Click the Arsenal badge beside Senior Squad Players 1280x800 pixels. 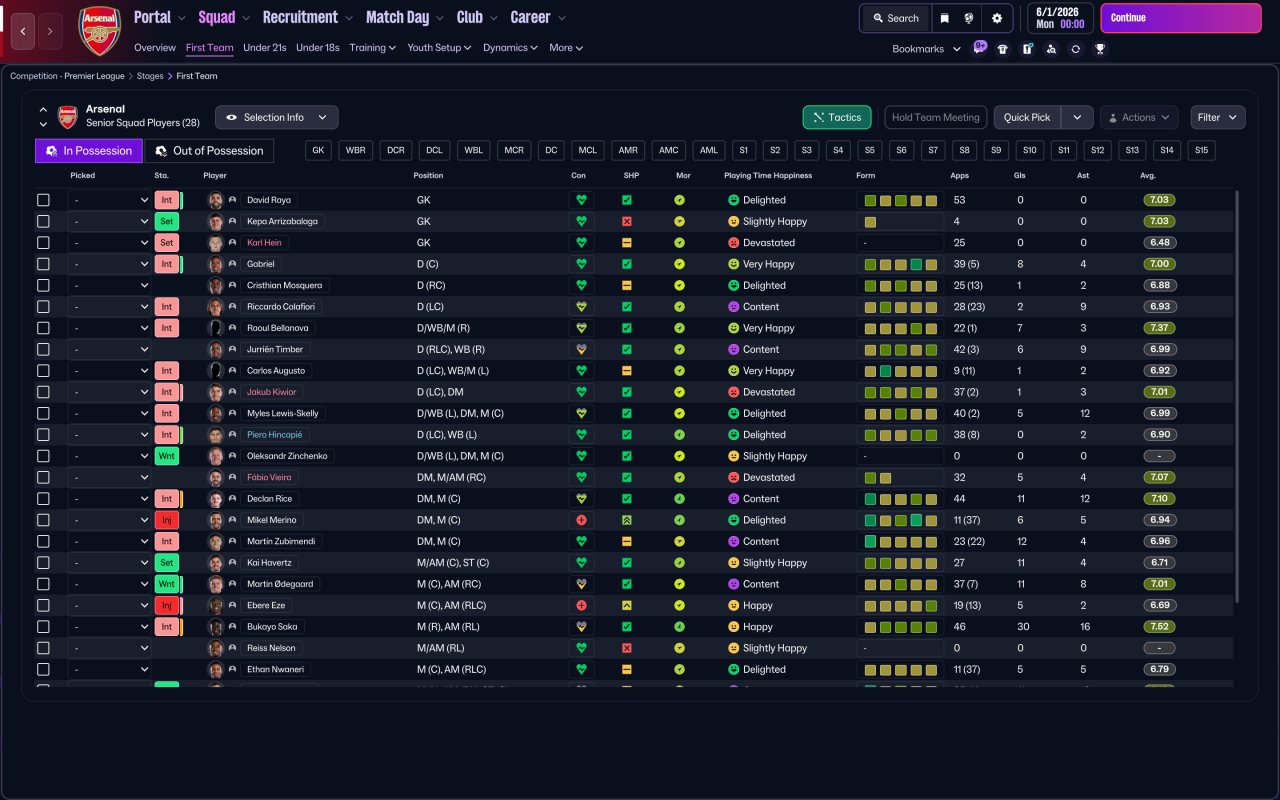click(67, 117)
